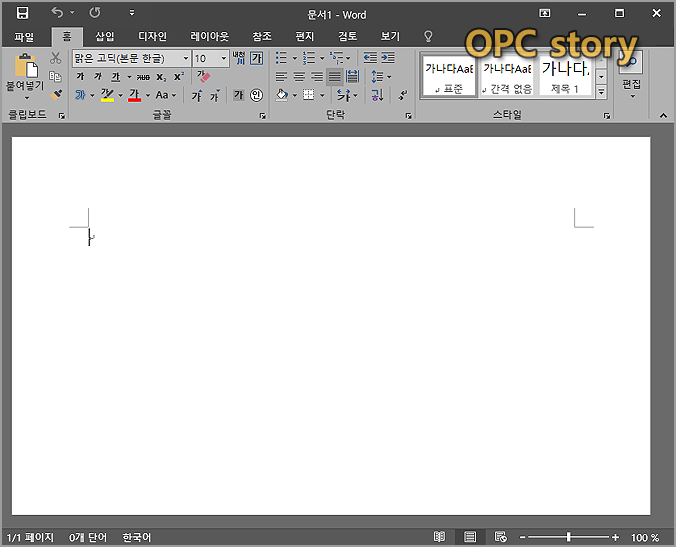The height and width of the screenshot is (547, 676).
Task: Click the enclosed character icon
Action: click(x=257, y=95)
